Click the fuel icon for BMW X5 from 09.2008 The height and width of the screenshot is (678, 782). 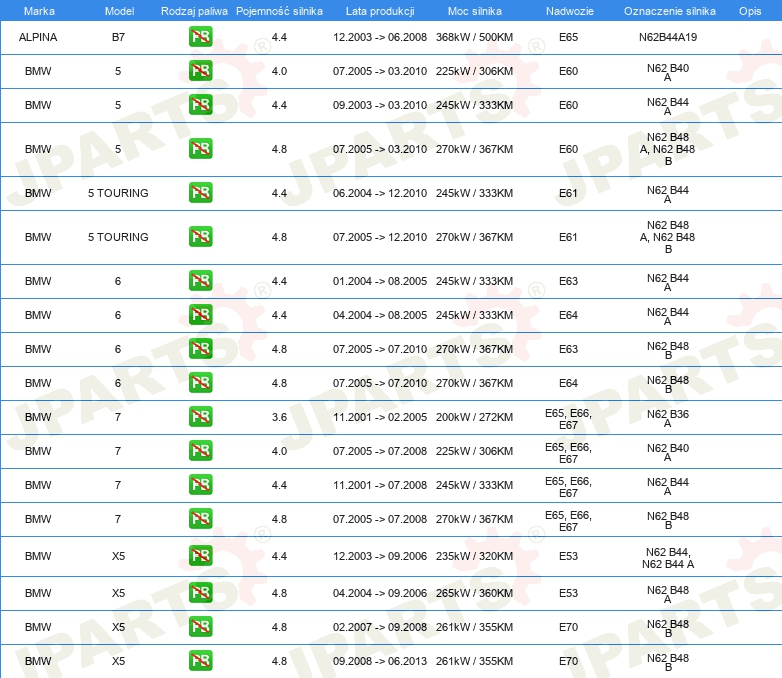pos(200,660)
